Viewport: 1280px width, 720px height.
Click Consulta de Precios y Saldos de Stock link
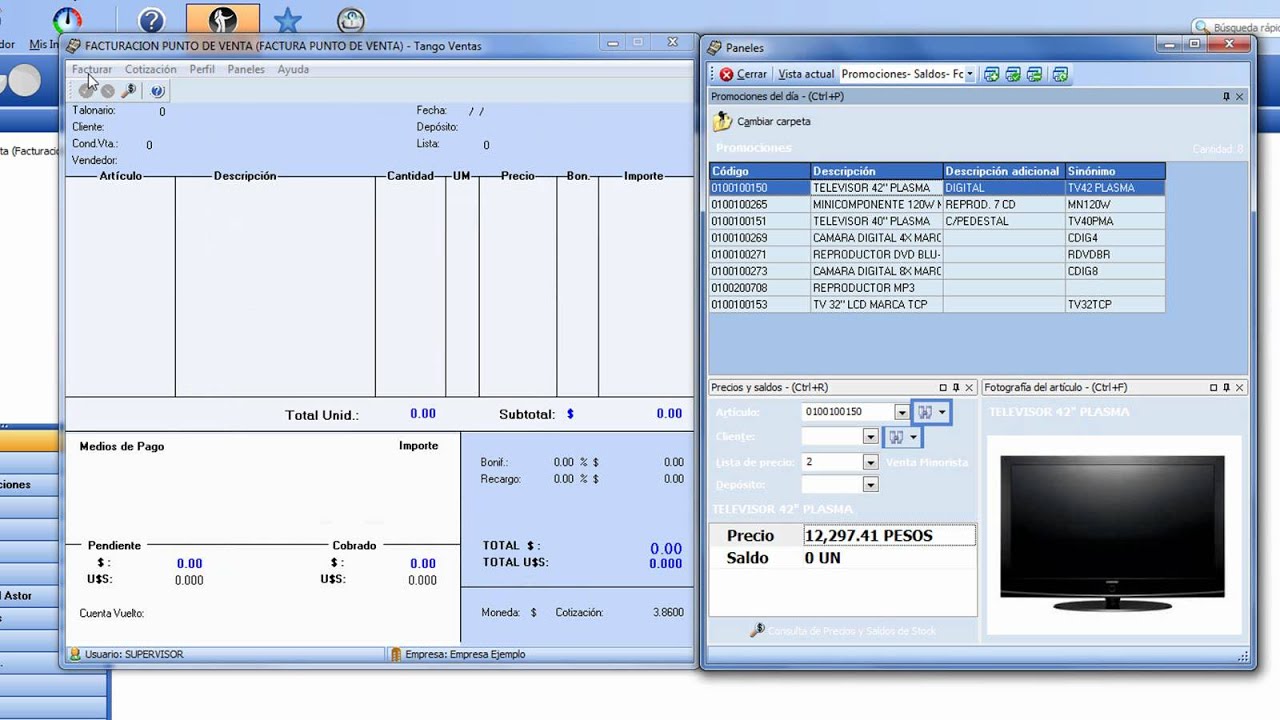(843, 631)
